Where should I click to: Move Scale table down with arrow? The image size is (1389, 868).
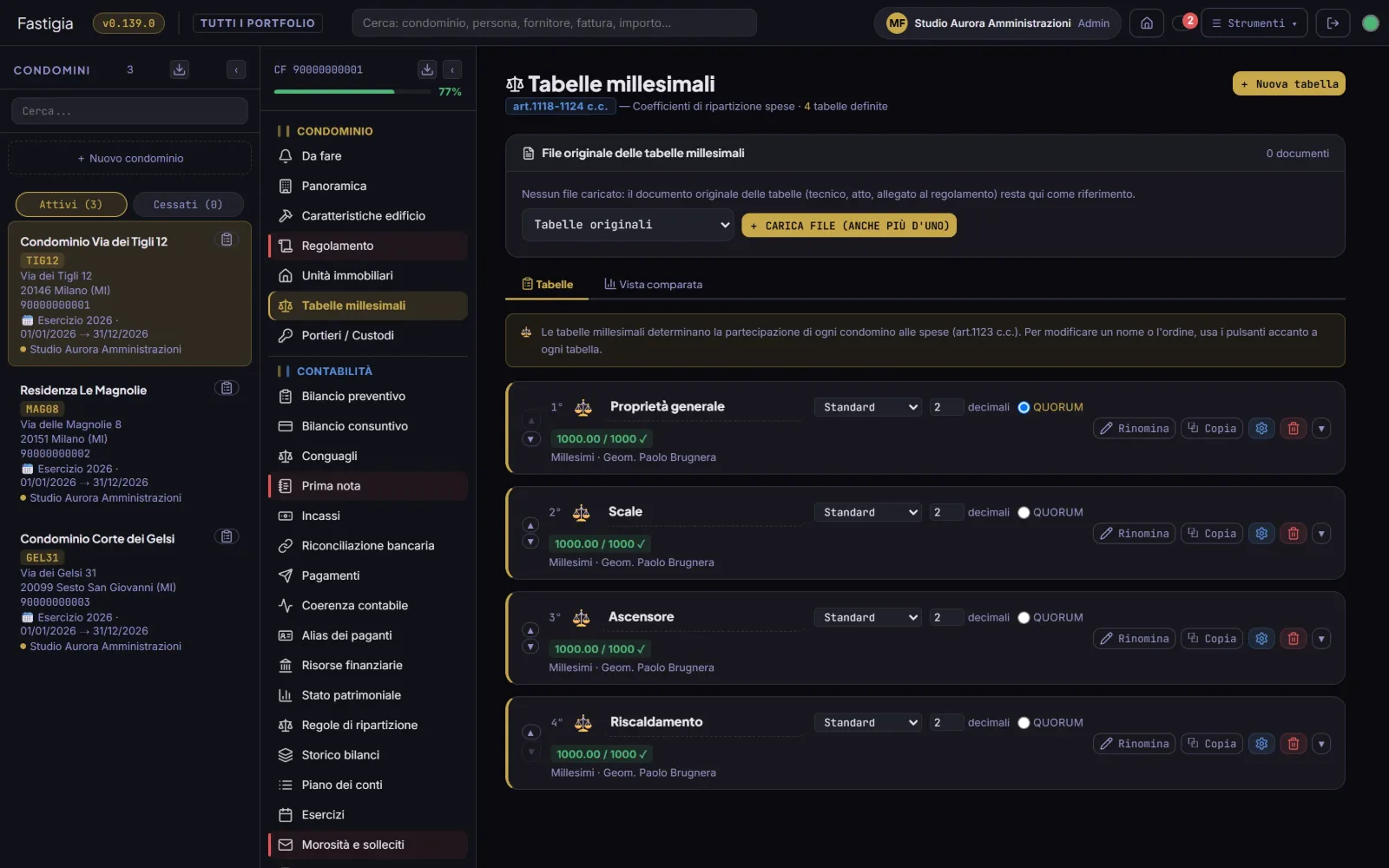pos(530,542)
